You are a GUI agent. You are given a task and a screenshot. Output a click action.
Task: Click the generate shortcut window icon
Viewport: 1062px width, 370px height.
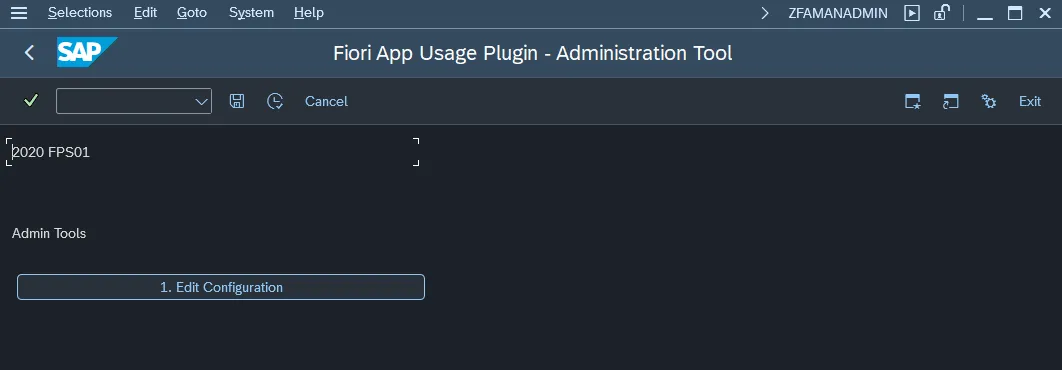pyautogui.click(x=951, y=102)
